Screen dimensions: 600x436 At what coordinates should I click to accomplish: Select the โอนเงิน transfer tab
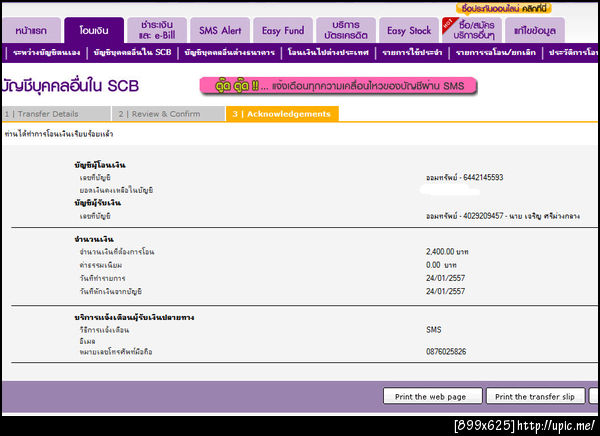point(94,30)
